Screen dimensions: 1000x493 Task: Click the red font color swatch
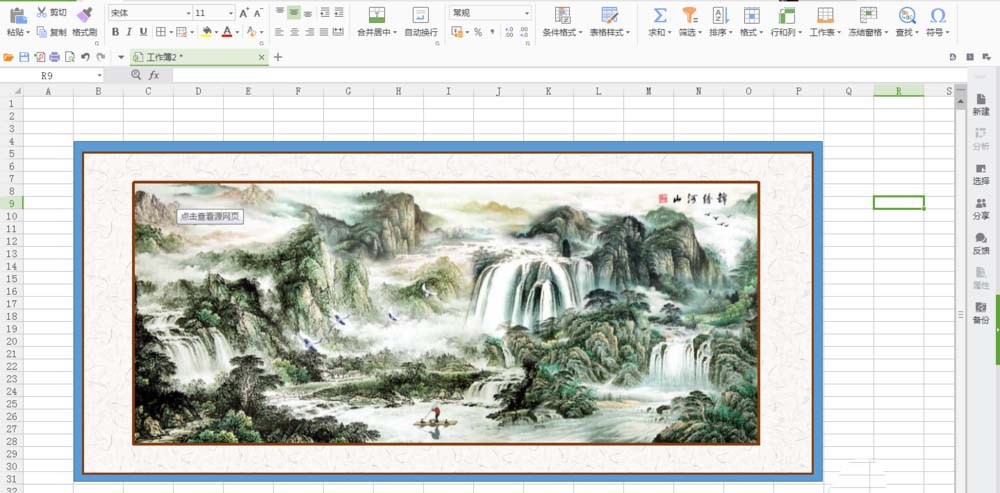(227, 32)
